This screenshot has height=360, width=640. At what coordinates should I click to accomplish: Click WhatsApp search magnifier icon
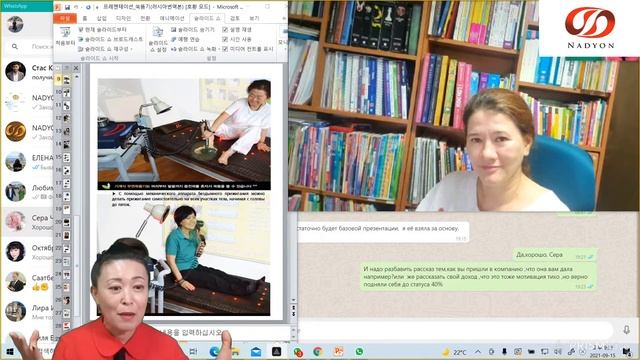click(x=15, y=47)
